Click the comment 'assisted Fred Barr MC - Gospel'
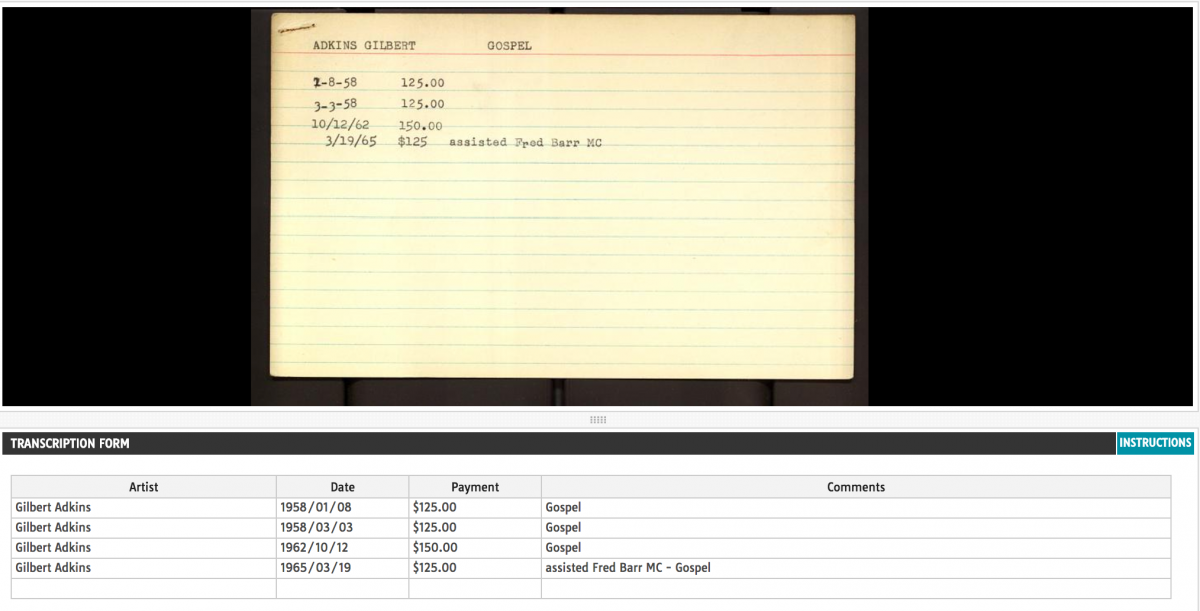This screenshot has height=611, width=1200. [856, 568]
